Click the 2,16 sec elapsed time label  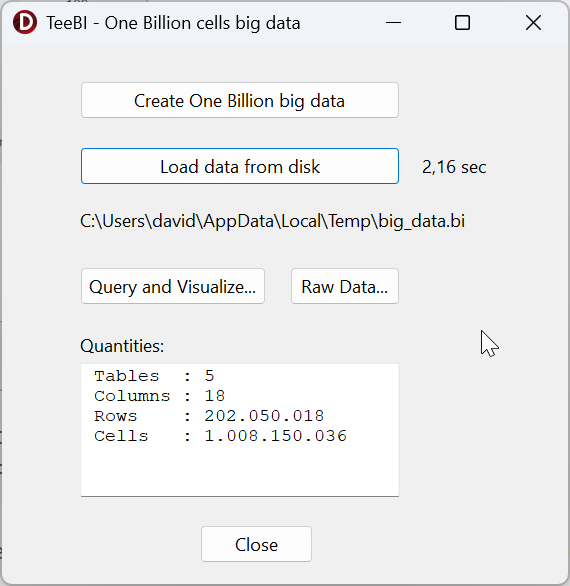(x=454, y=167)
